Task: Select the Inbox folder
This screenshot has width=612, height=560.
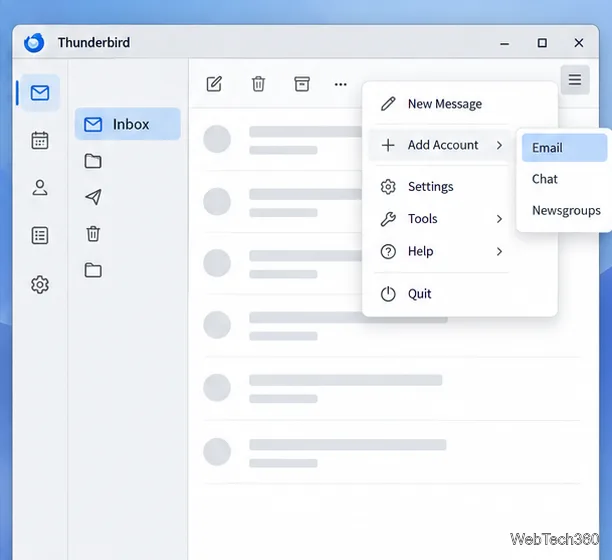Action: click(x=128, y=124)
